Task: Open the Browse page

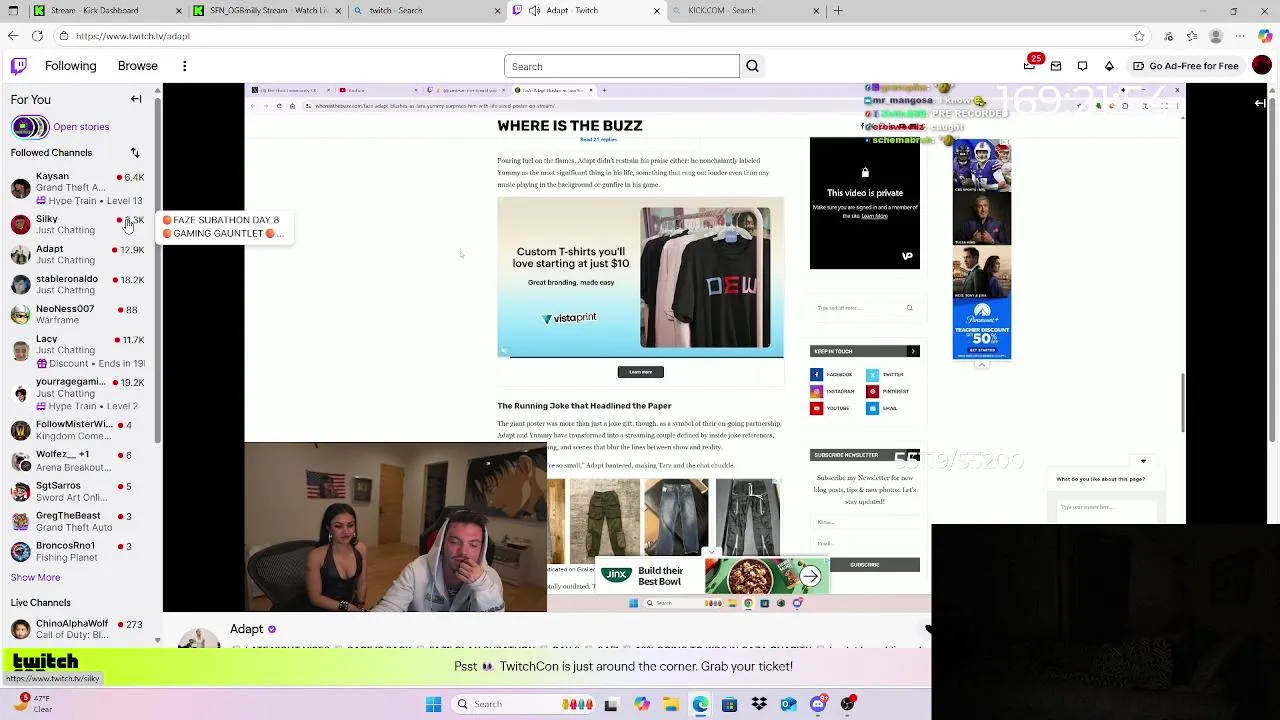Action: click(x=137, y=66)
